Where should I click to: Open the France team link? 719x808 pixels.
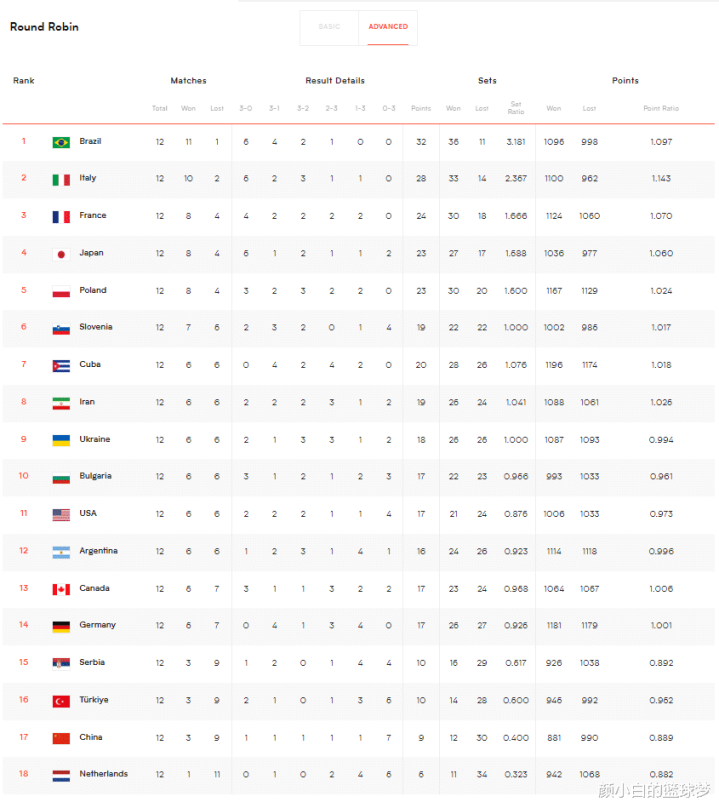[x=93, y=216]
